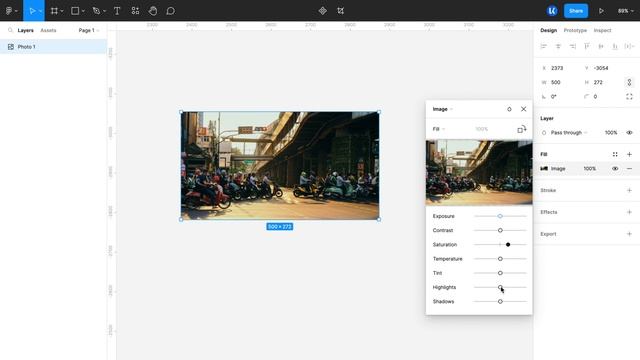The height and width of the screenshot is (360, 640).
Task: Open the Page 1 dropdown
Action: (89, 30)
